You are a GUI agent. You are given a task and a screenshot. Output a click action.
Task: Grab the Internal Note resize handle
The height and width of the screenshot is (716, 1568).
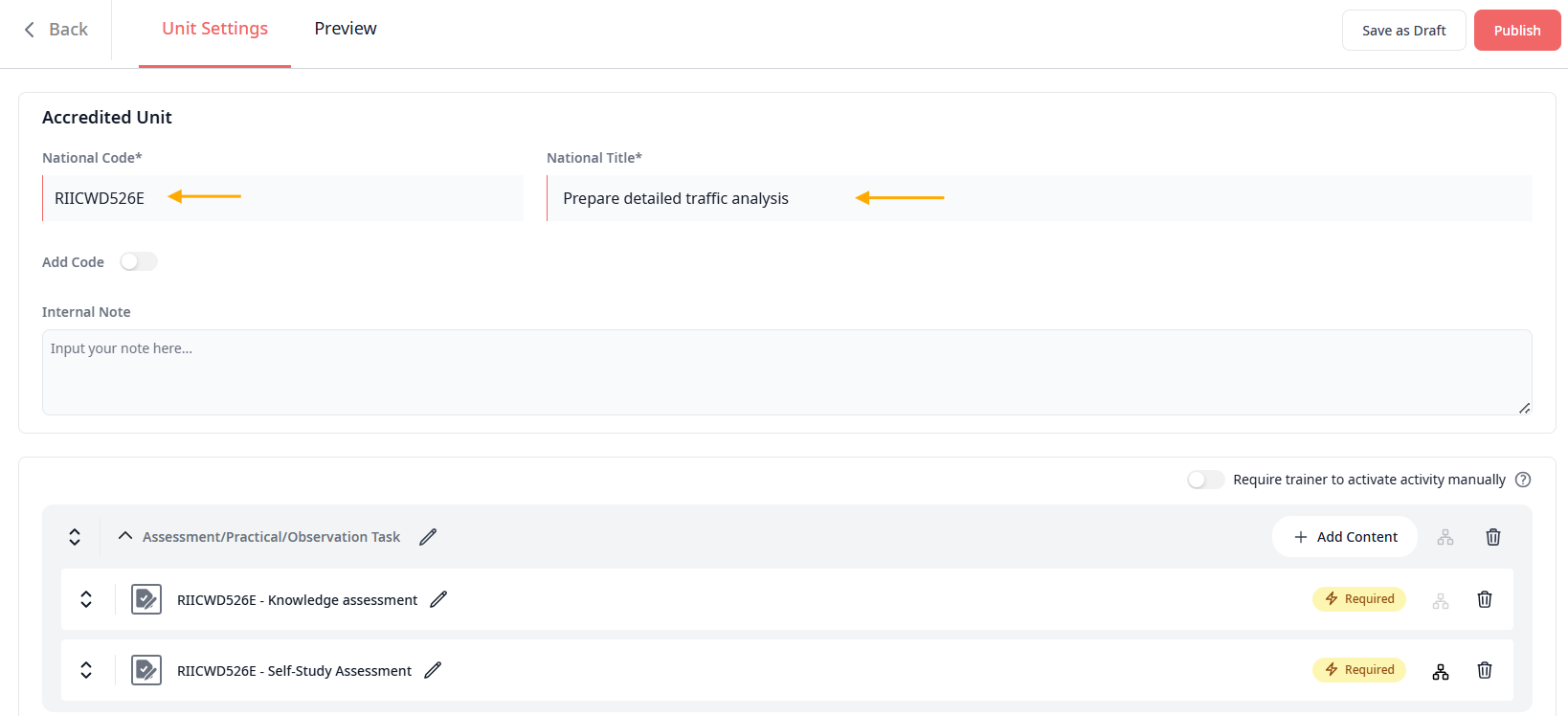(x=1524, y=408)
